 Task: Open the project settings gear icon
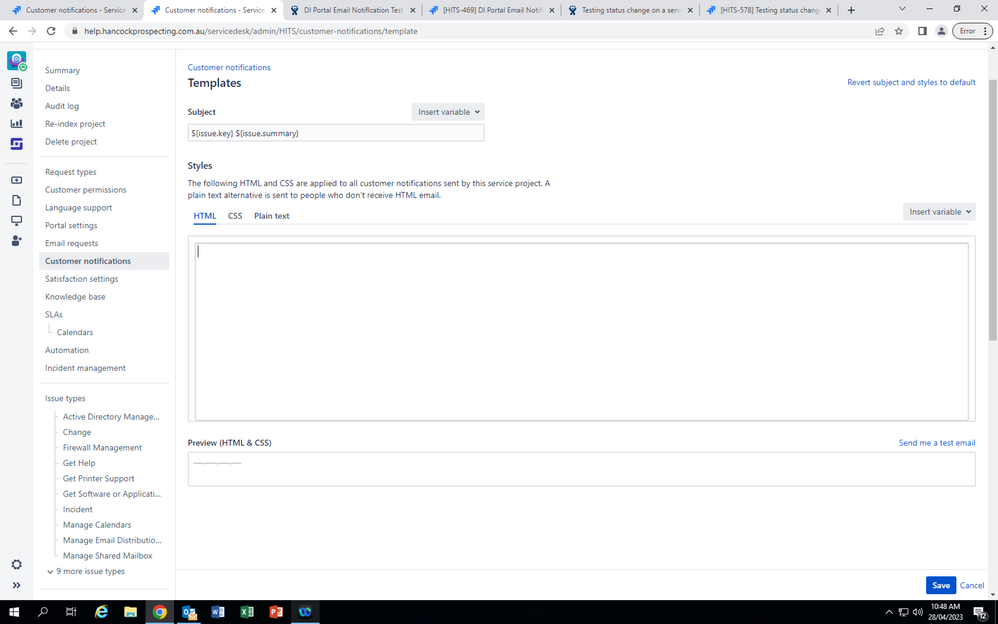click(16, 564)
